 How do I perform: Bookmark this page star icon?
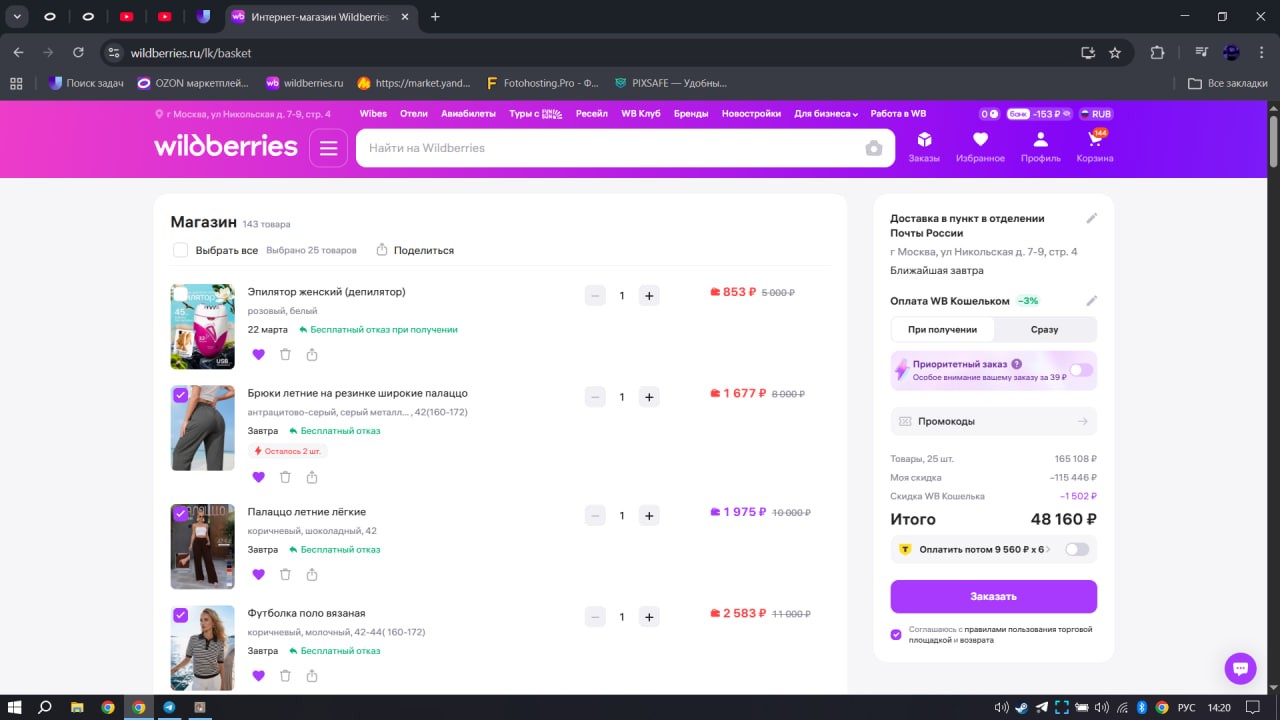[x=1115, y=53]
